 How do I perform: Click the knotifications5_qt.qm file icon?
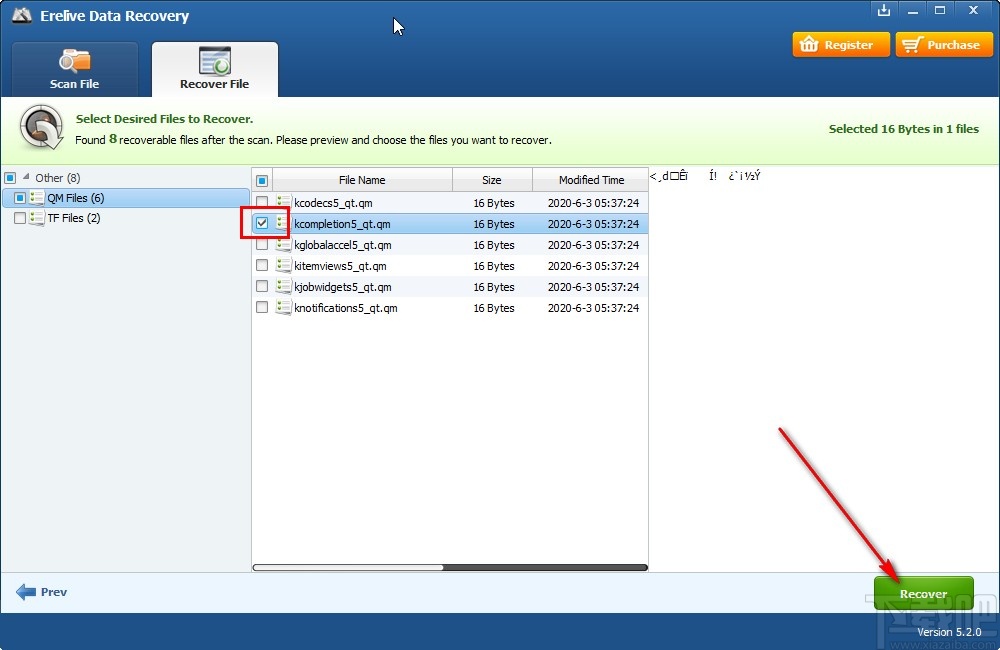click(x=283, y=307)
